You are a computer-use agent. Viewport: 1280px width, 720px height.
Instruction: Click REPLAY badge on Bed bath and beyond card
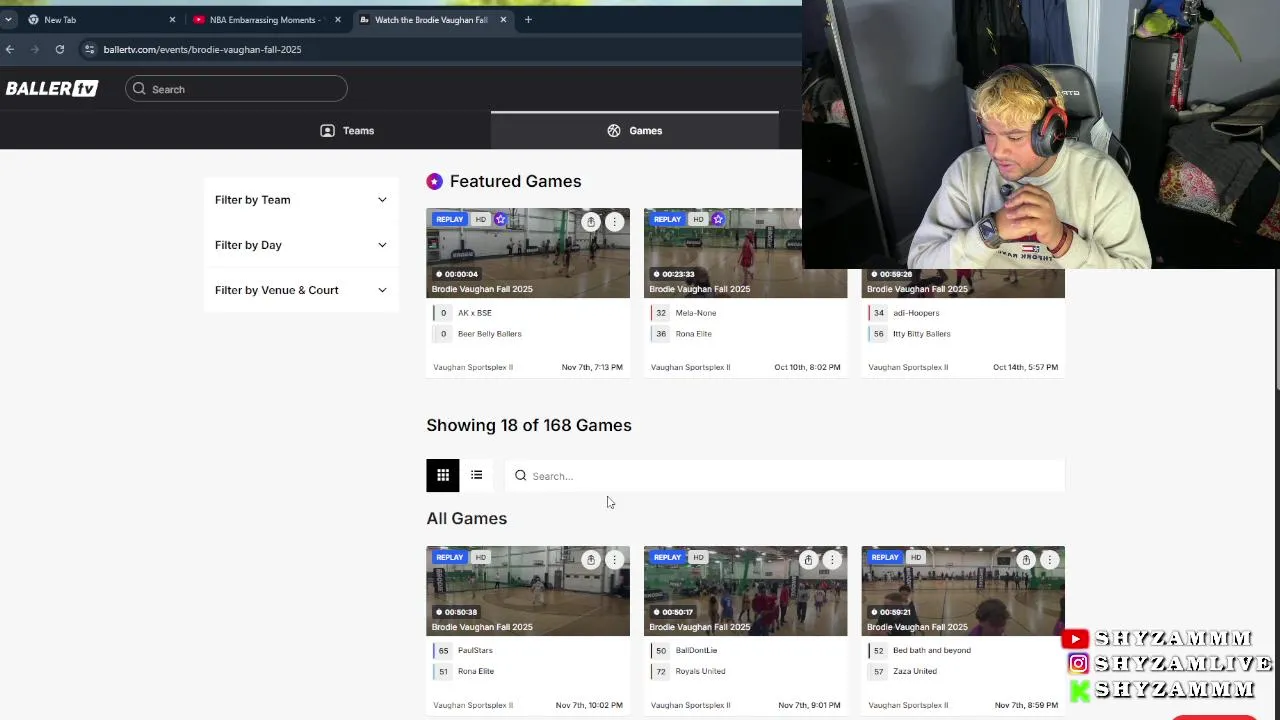tap(885, 557)
